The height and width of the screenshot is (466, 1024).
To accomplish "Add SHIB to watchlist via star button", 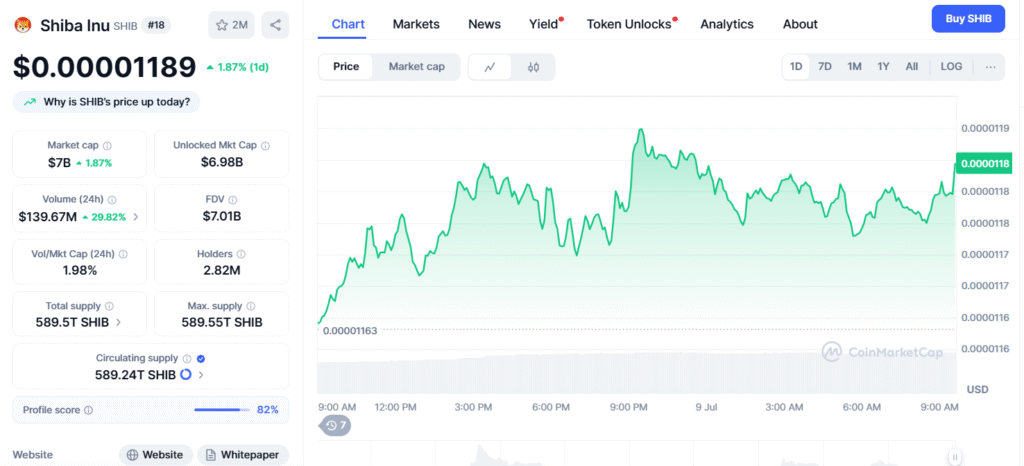I will pyautogui.click(x=231, y=25).
